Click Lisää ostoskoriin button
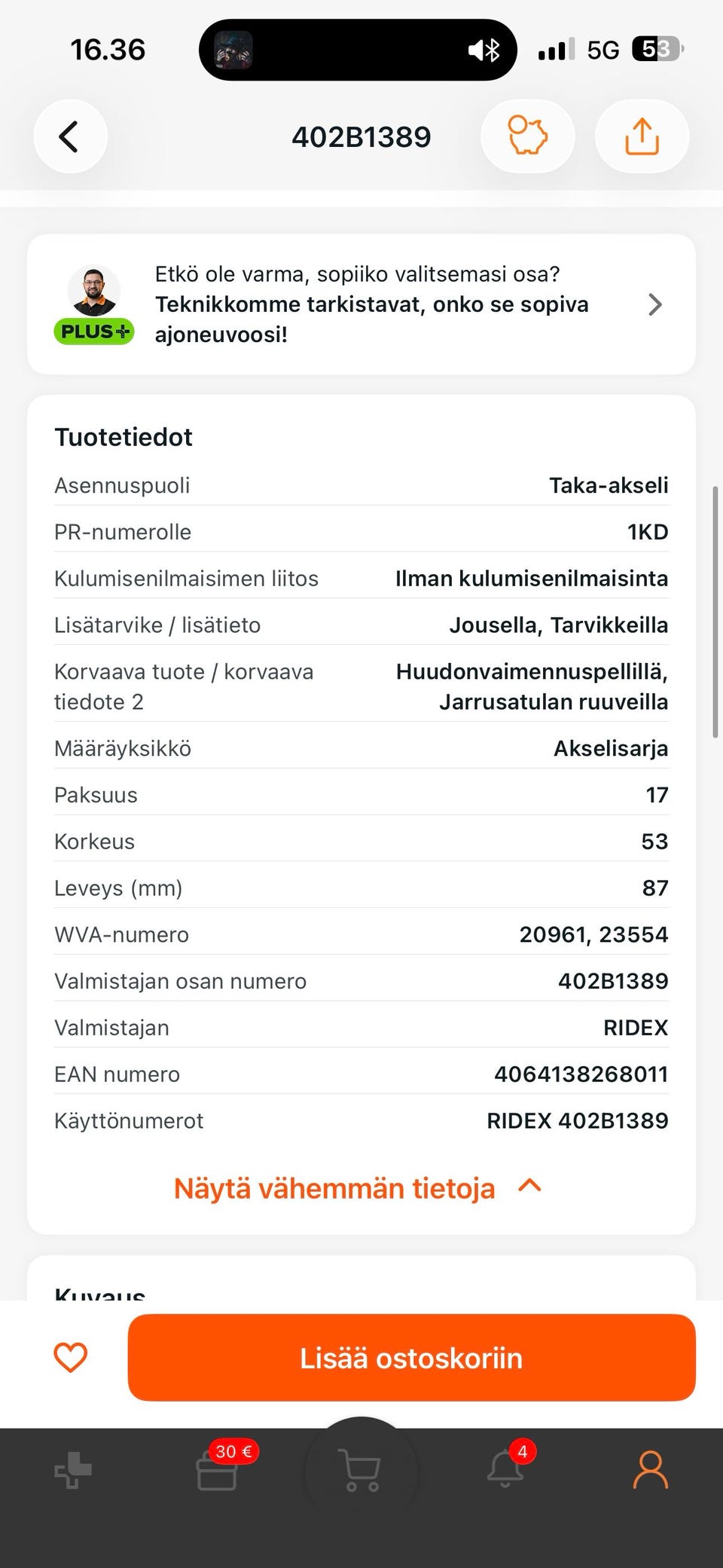This screenshot has width=723, height=1568. (x=411, y=1358)
